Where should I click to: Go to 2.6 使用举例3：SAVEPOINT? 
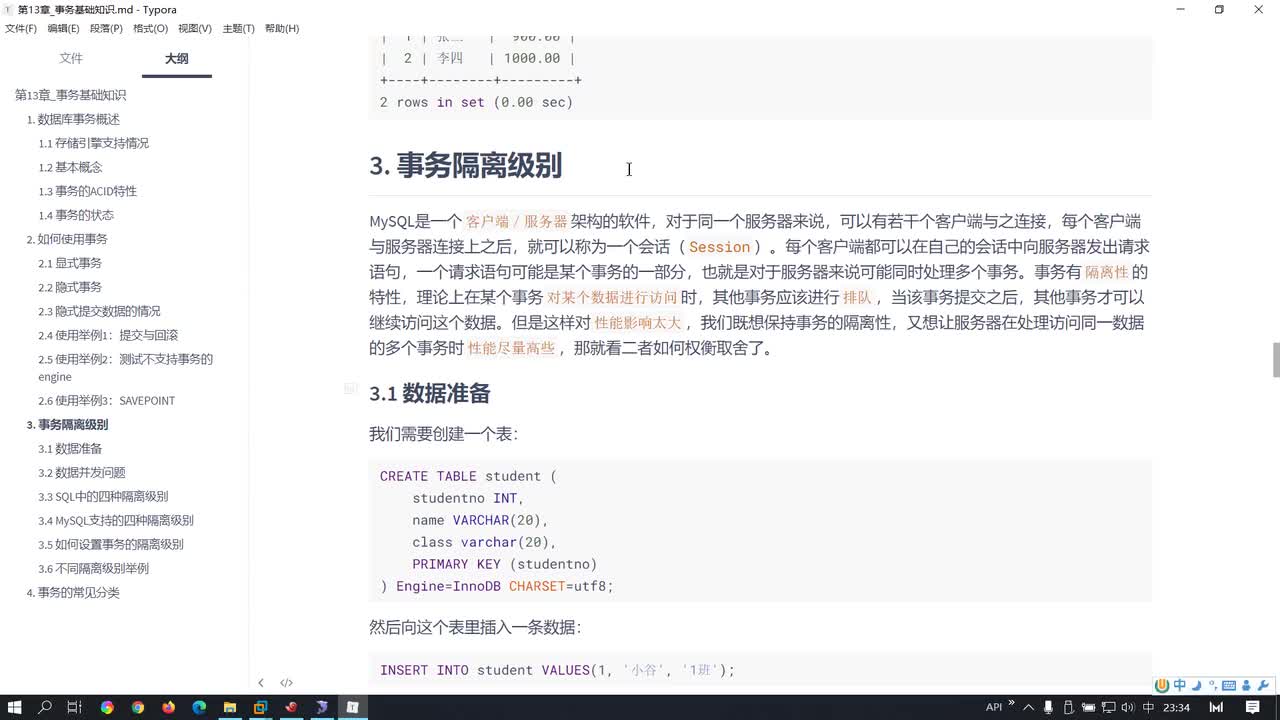click(x=106, y=400)
